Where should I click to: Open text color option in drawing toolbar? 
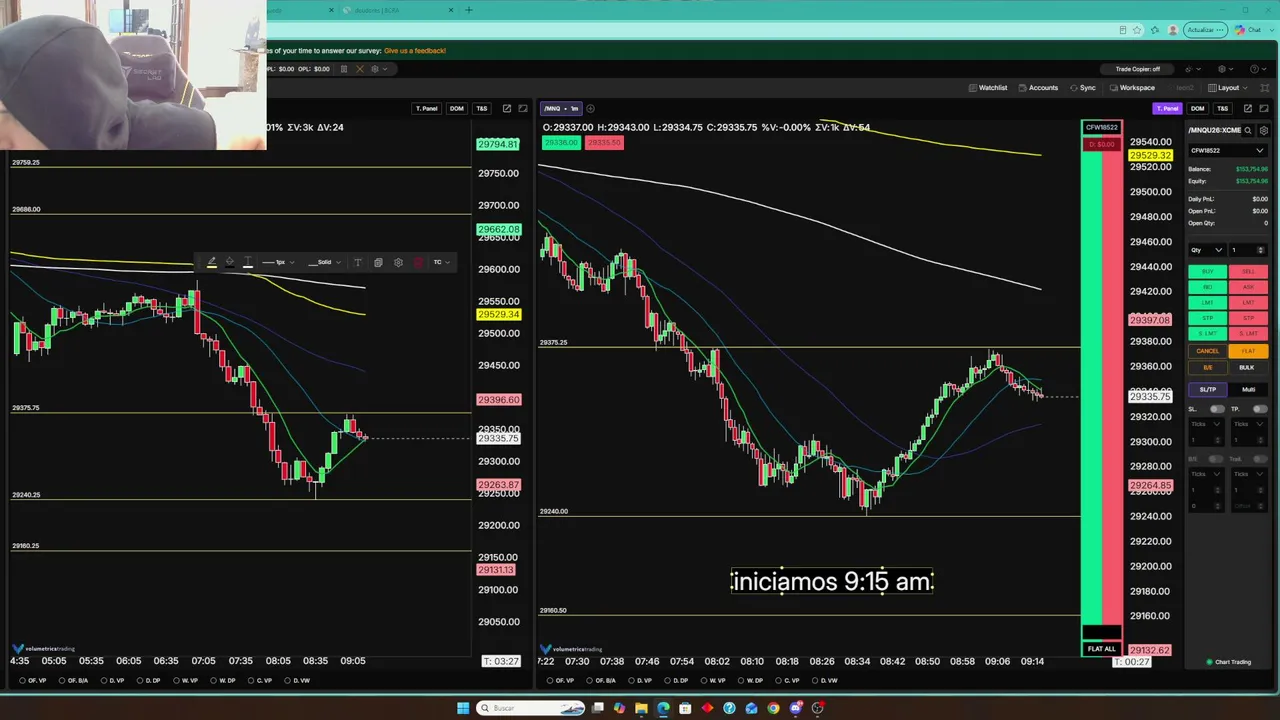coord(248,262)
